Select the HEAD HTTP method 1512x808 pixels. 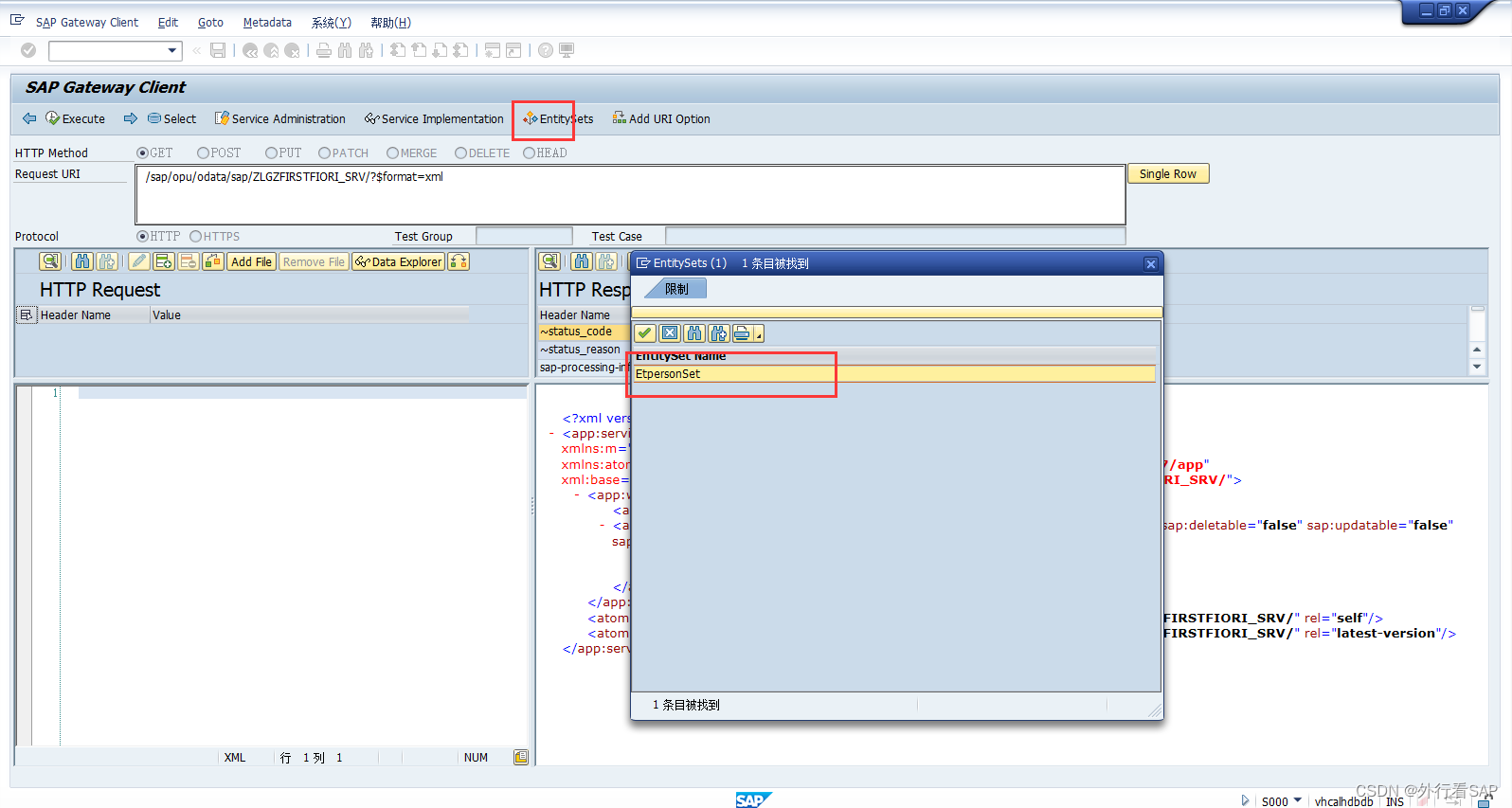[529, 153]
